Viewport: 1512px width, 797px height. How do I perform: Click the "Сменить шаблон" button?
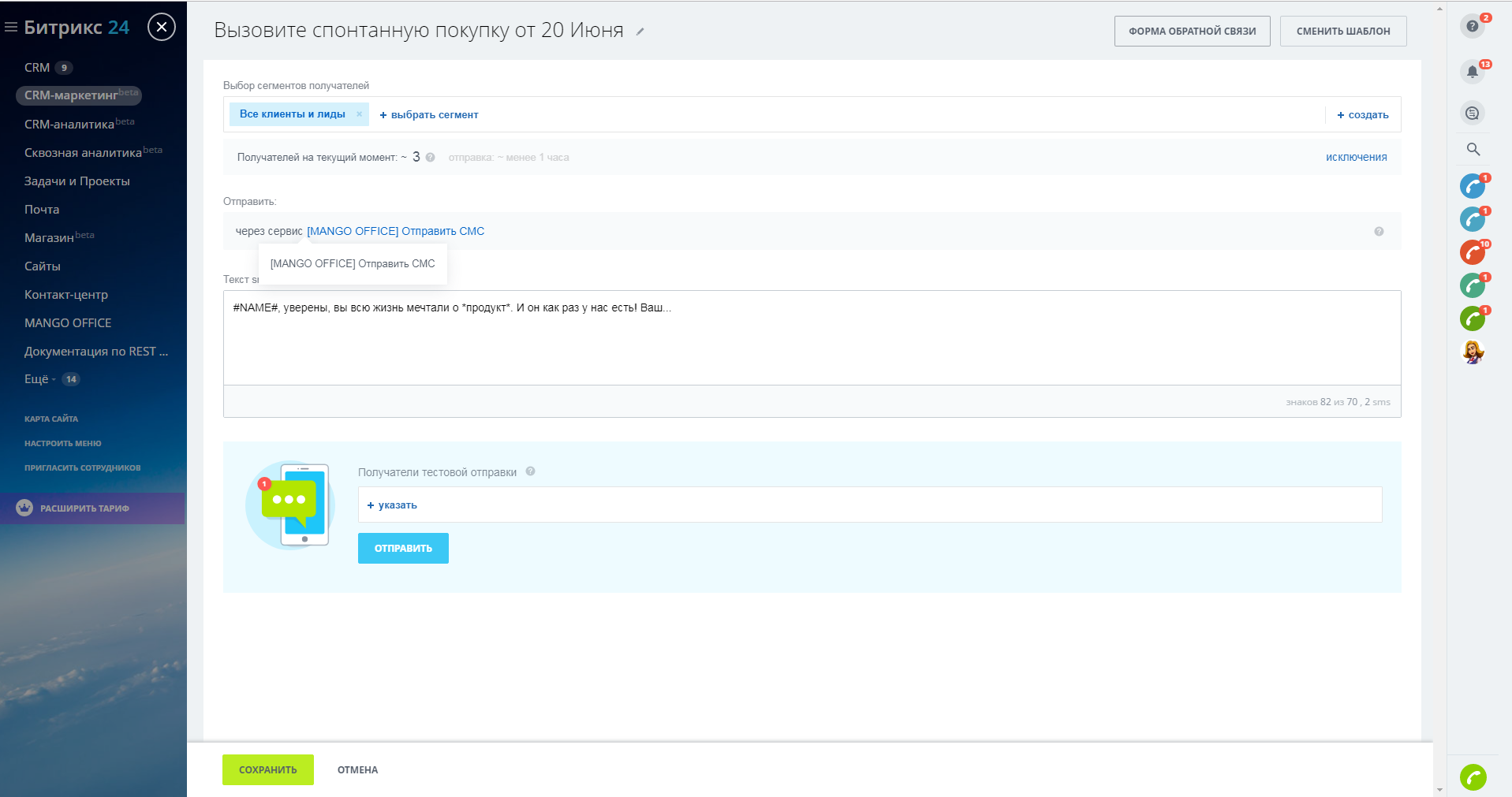pos(1342,32)
